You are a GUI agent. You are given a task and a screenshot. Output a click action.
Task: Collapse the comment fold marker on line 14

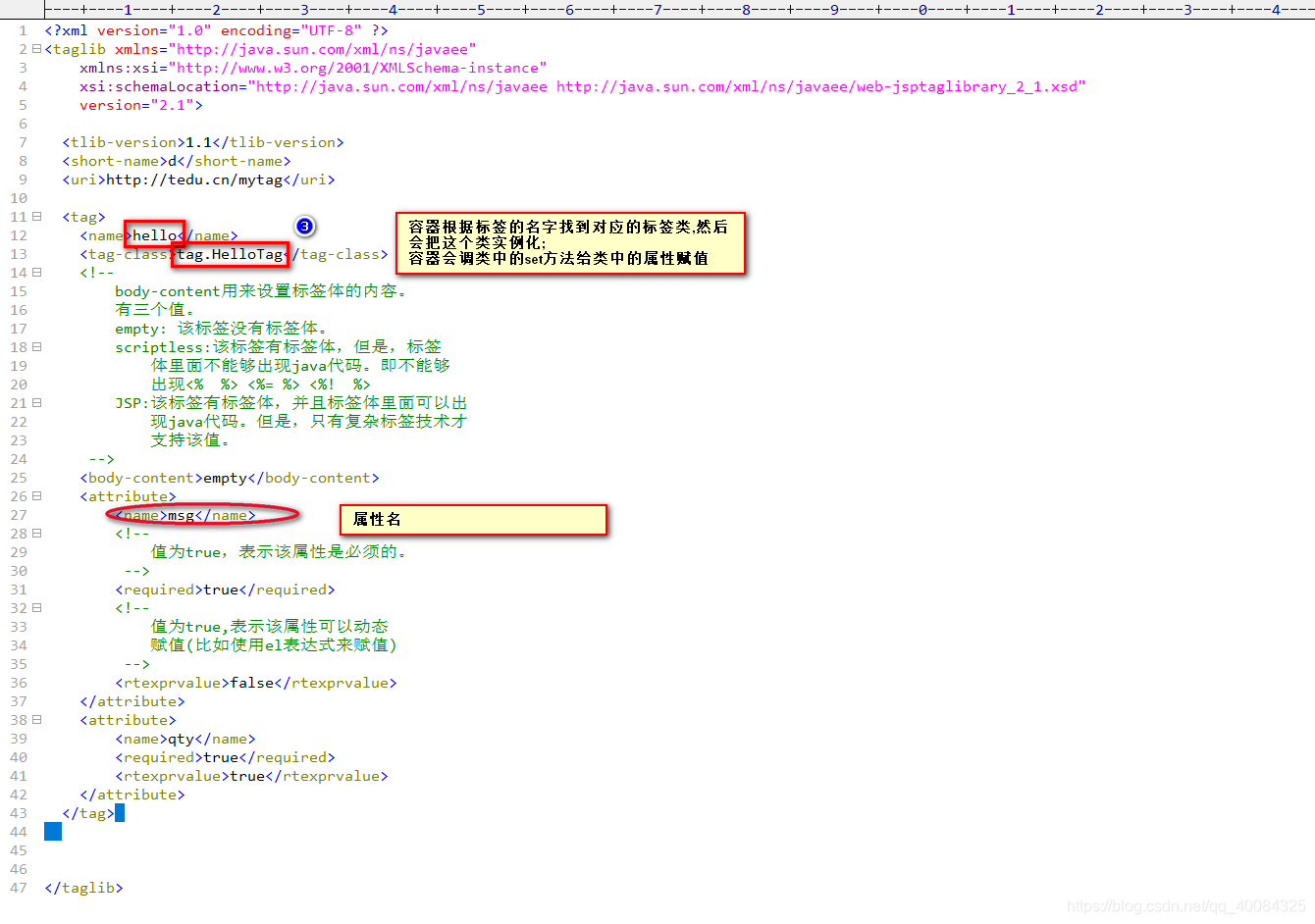36,273
